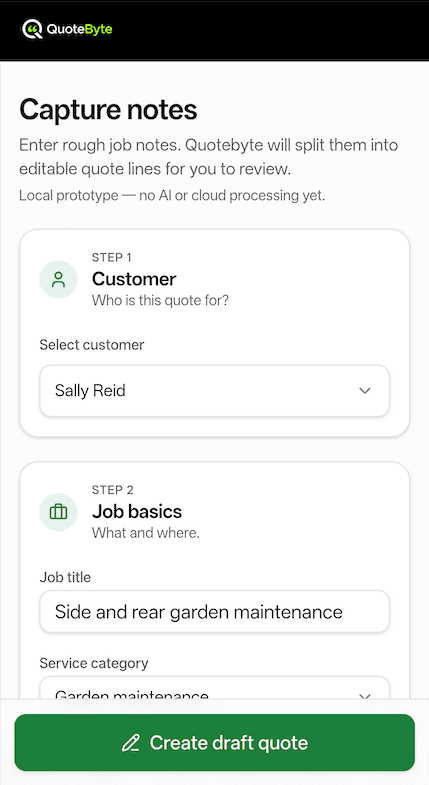
Task: Click the Local prototype notice text
Action: 172,195
